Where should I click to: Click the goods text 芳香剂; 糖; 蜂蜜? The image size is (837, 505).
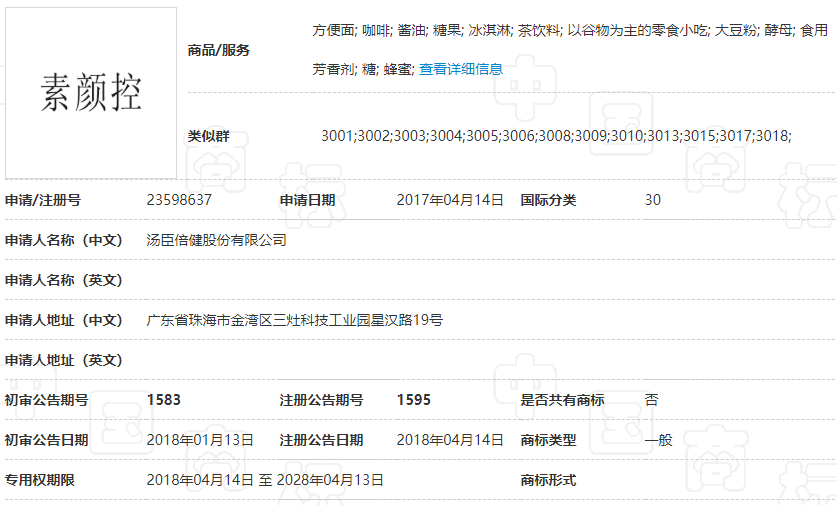362,69
